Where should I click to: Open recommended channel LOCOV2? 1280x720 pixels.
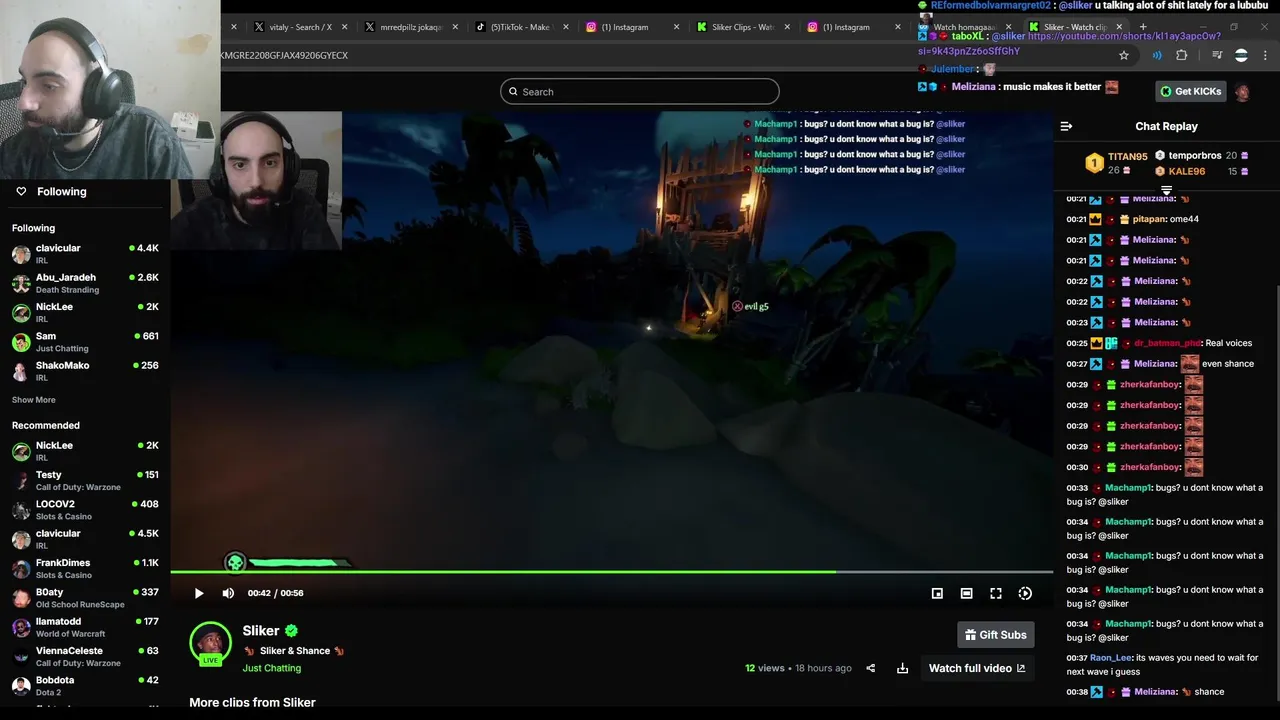coord(85,510)
